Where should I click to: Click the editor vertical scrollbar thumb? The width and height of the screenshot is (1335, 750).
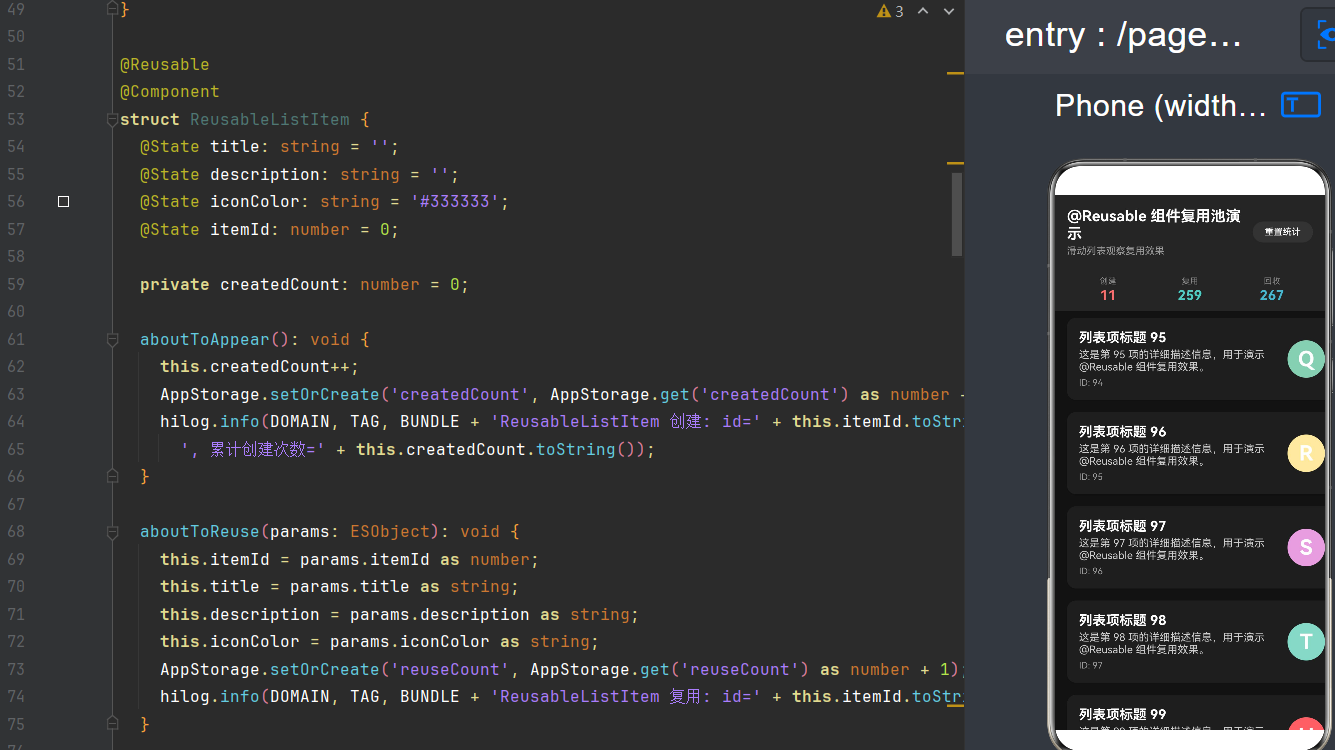point(957,214)
